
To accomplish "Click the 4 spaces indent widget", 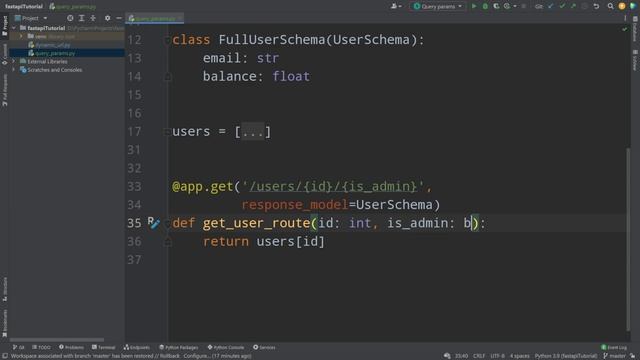I will [x=520, y=356].
